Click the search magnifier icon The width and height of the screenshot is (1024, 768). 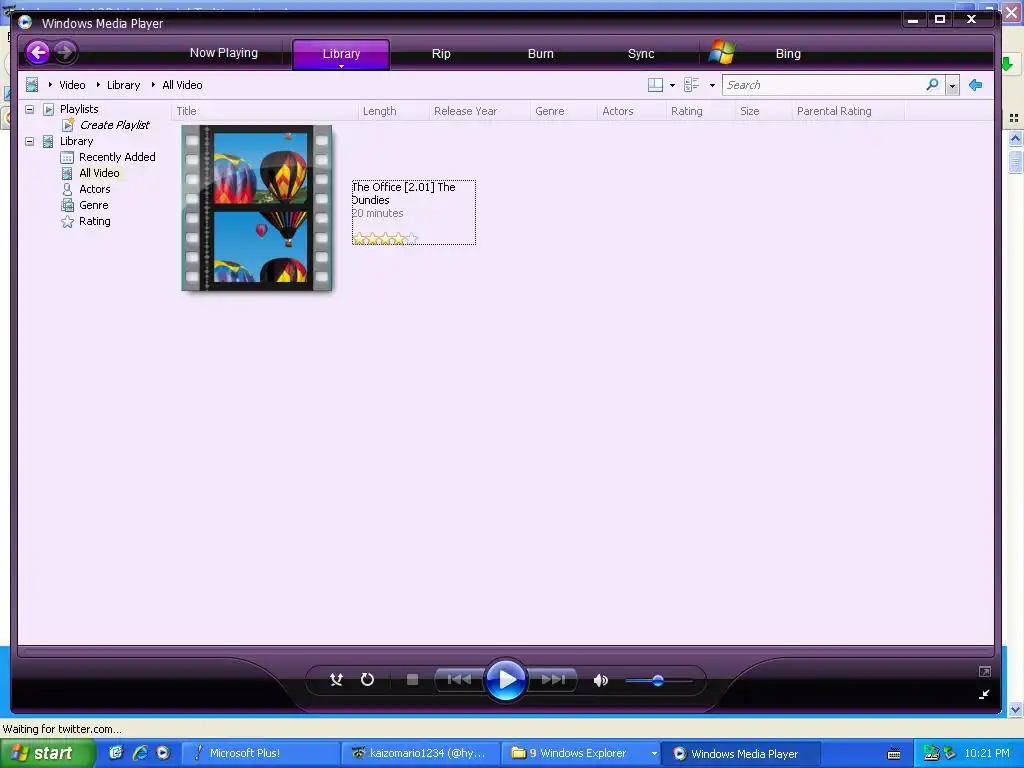pyautogui.click(x=933, y=85)
